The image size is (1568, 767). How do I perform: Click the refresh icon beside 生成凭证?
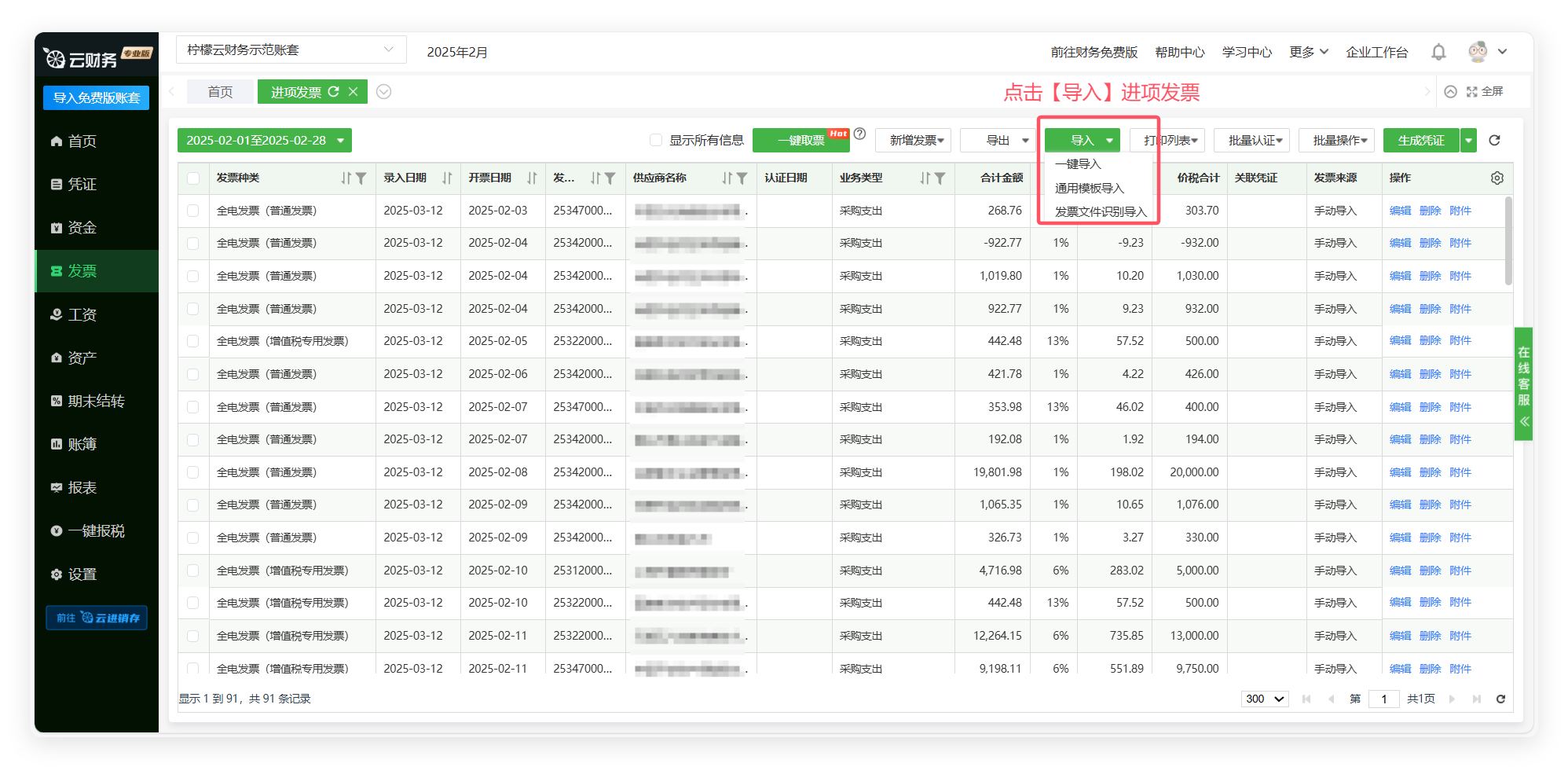(x=1494, y=141)
